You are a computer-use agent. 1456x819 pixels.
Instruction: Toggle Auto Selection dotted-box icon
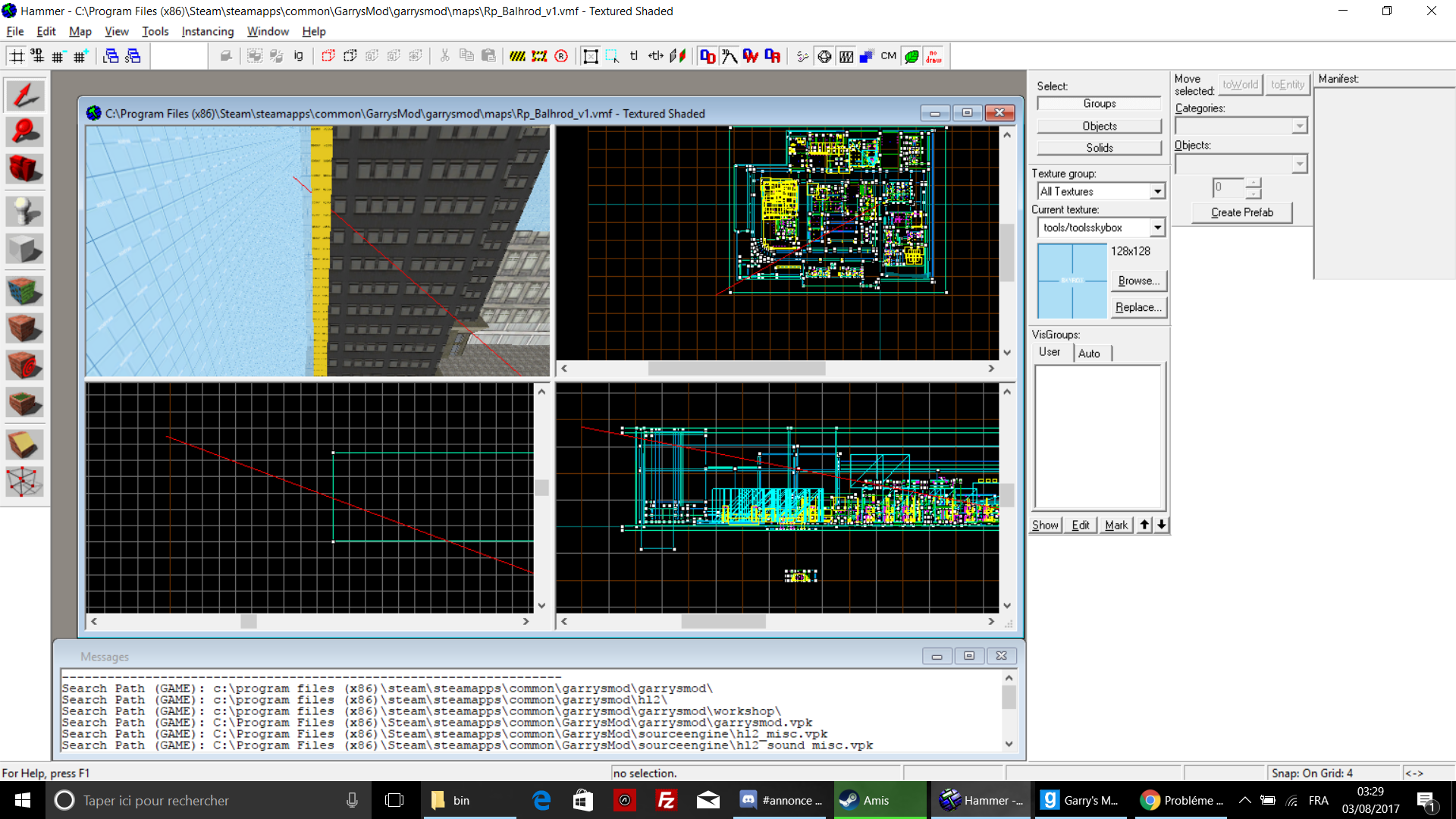(x=612, y=56)
